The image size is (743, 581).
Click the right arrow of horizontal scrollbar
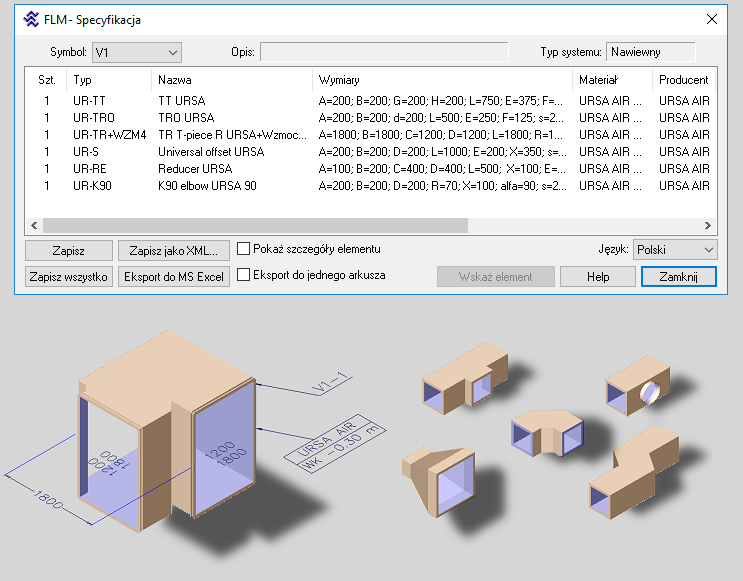click(708, 226)
